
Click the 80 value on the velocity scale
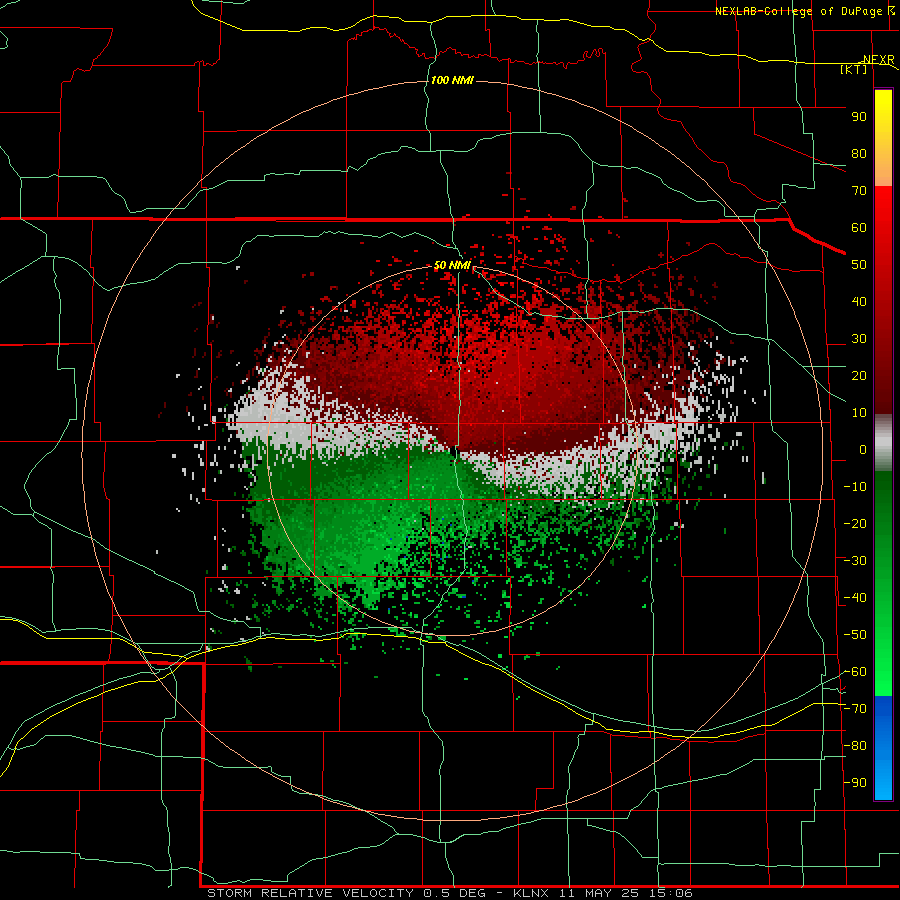click(859, 154)
